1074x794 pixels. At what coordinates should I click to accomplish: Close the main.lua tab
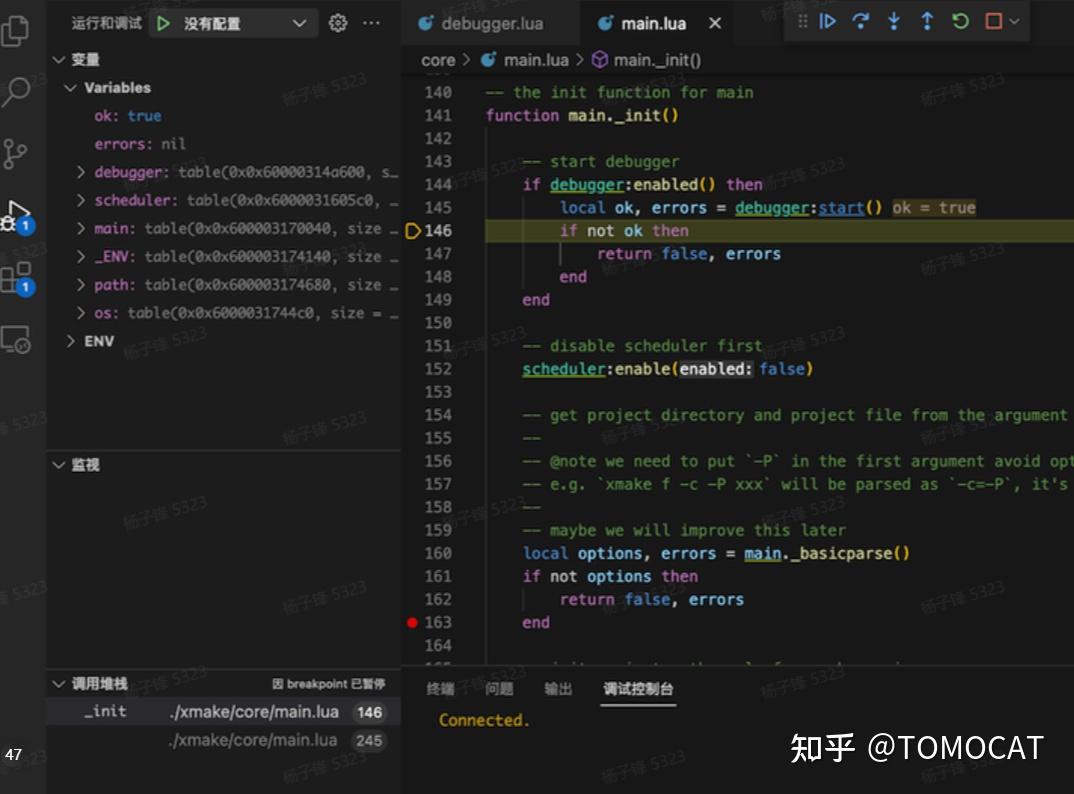[715, 23]
